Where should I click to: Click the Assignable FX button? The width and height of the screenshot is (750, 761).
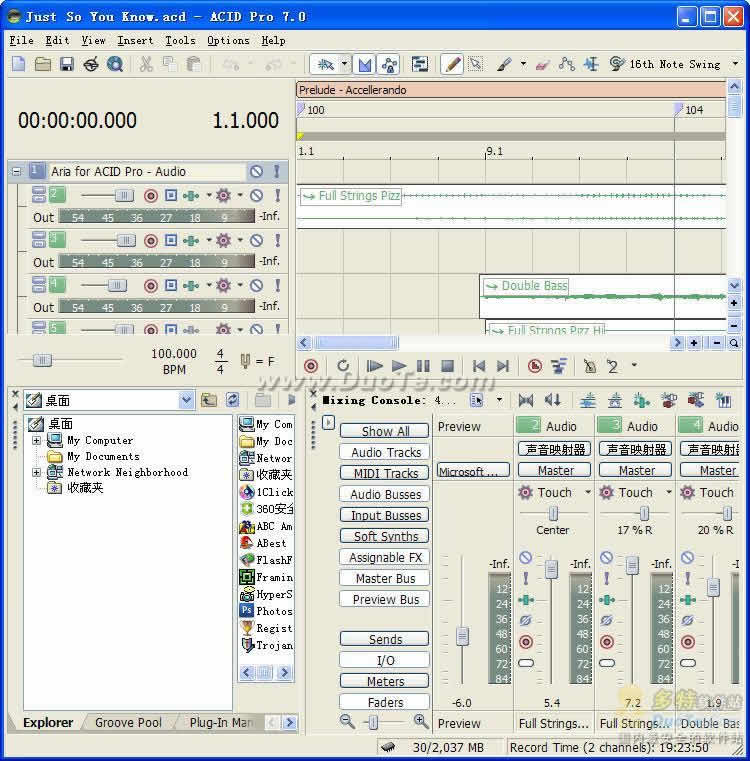coord(384,557)
